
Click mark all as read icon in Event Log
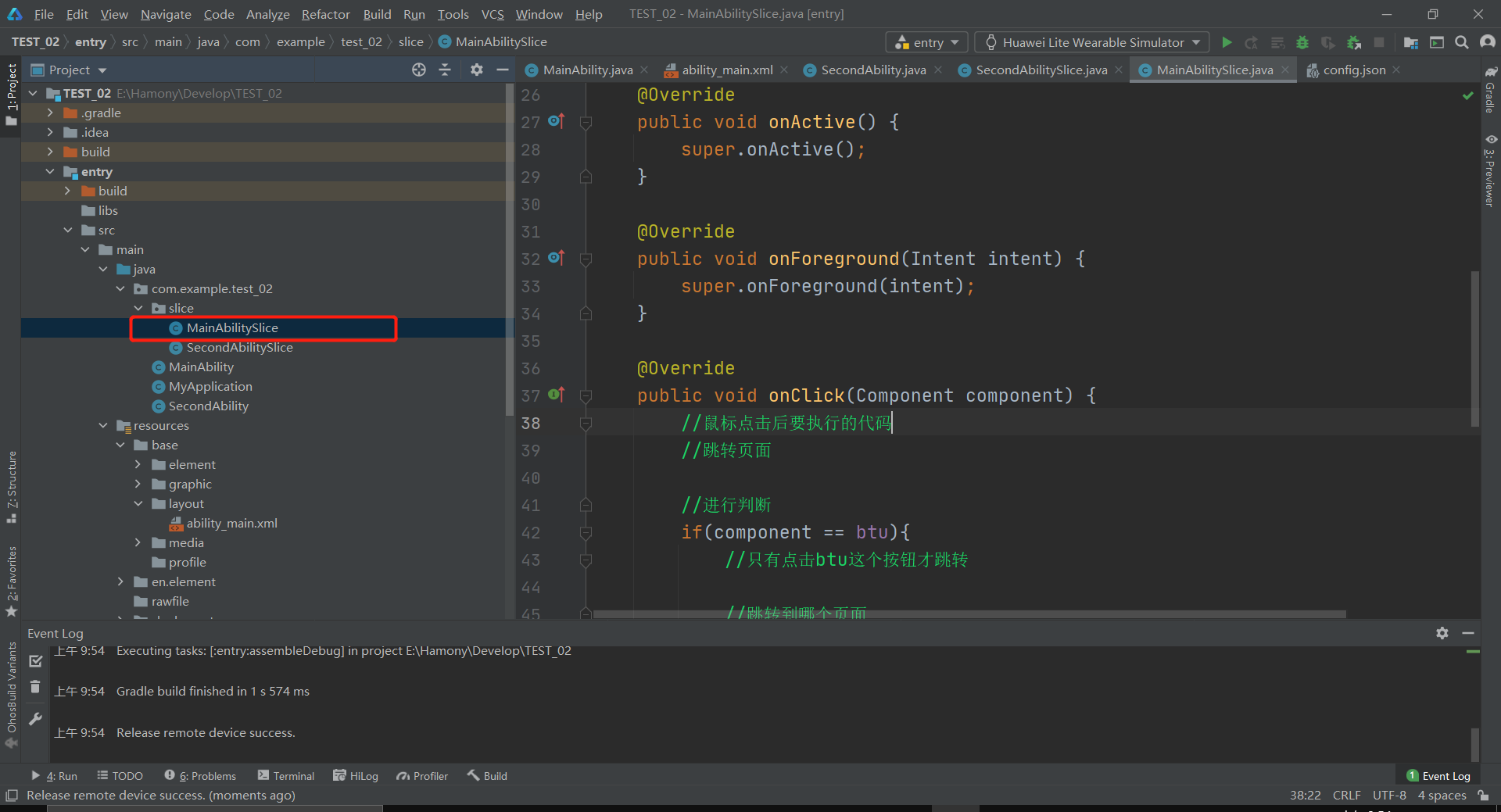tap(35, 661)
